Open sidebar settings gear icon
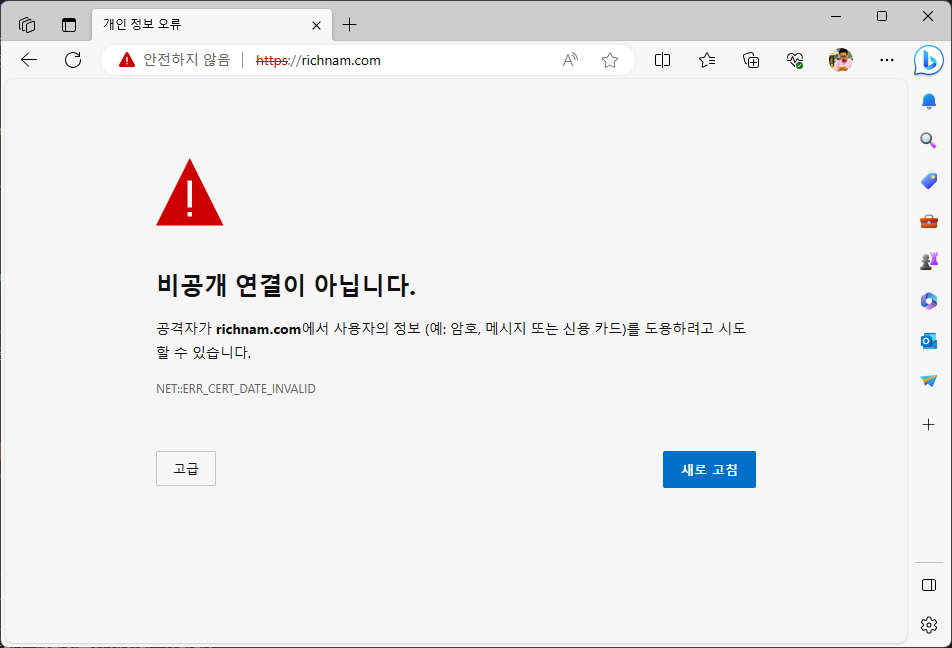 click(928, 624)
